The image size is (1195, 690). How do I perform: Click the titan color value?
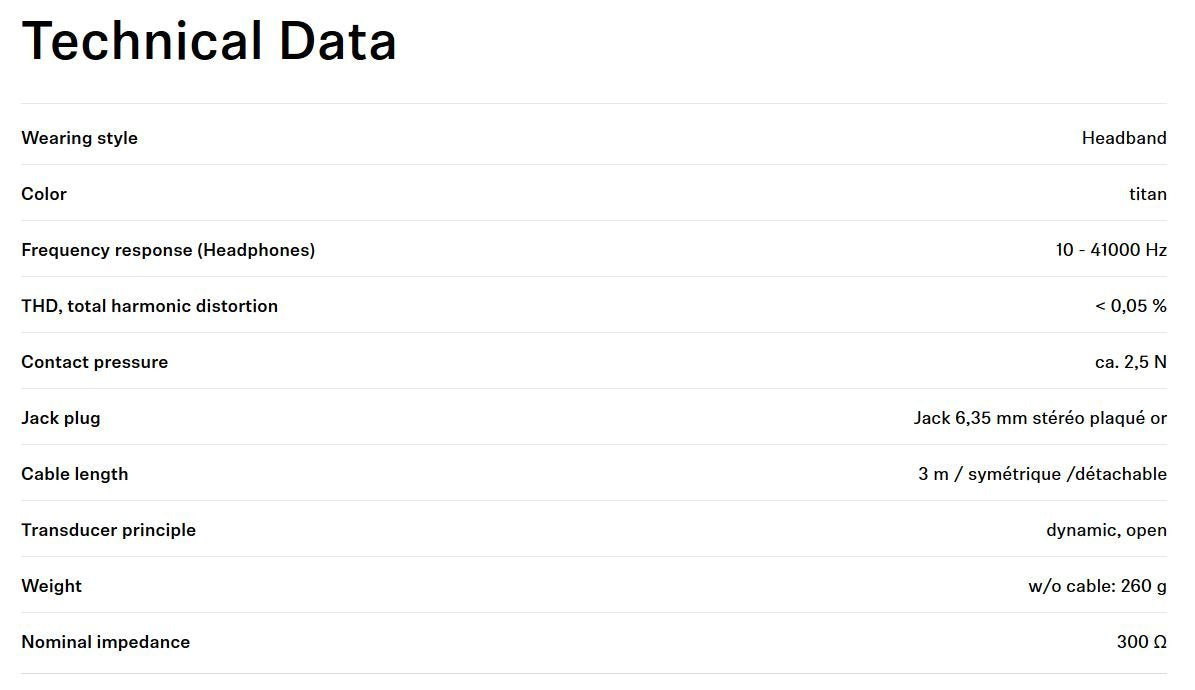click(1147, 194)
